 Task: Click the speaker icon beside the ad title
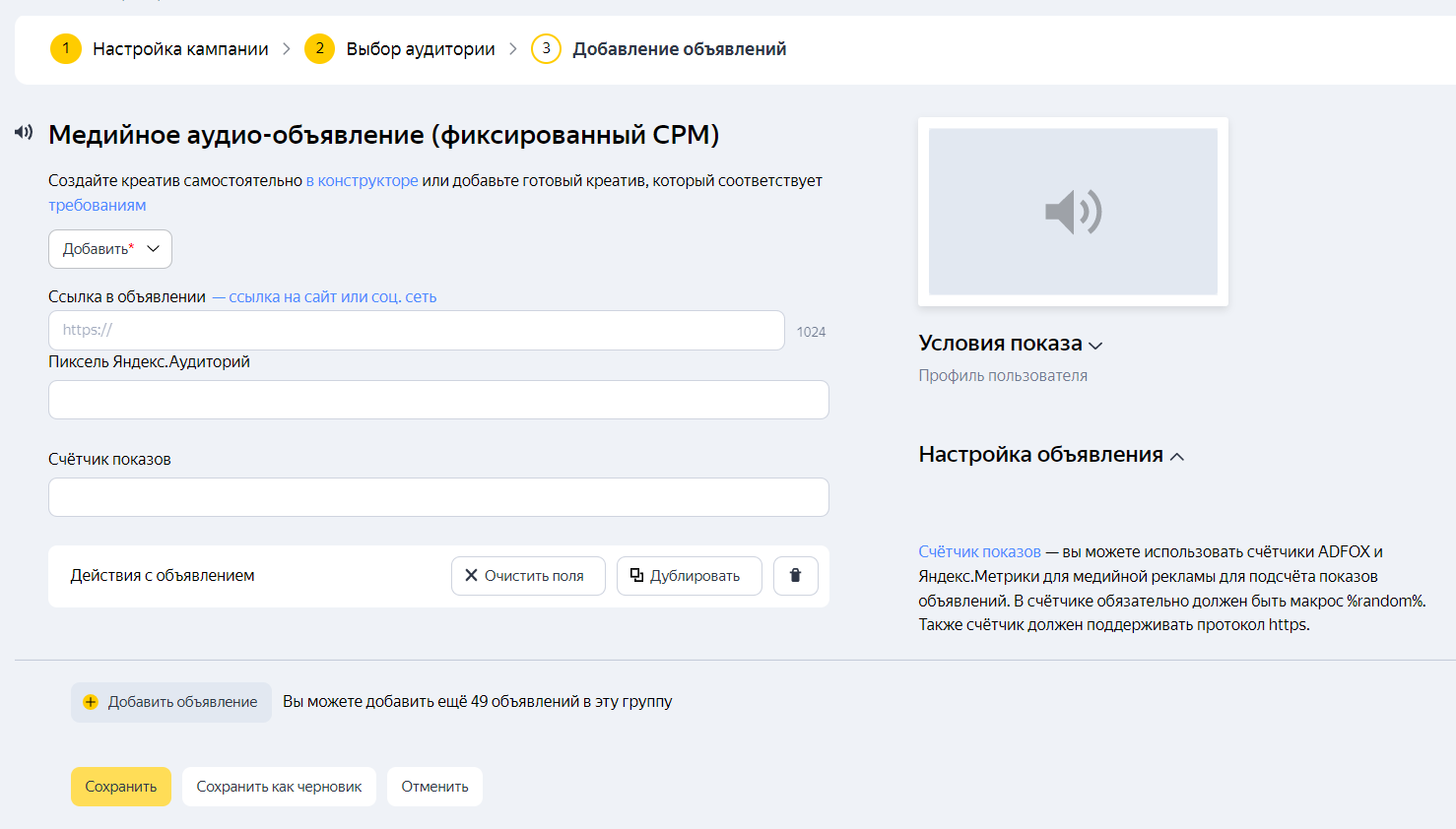24,132
